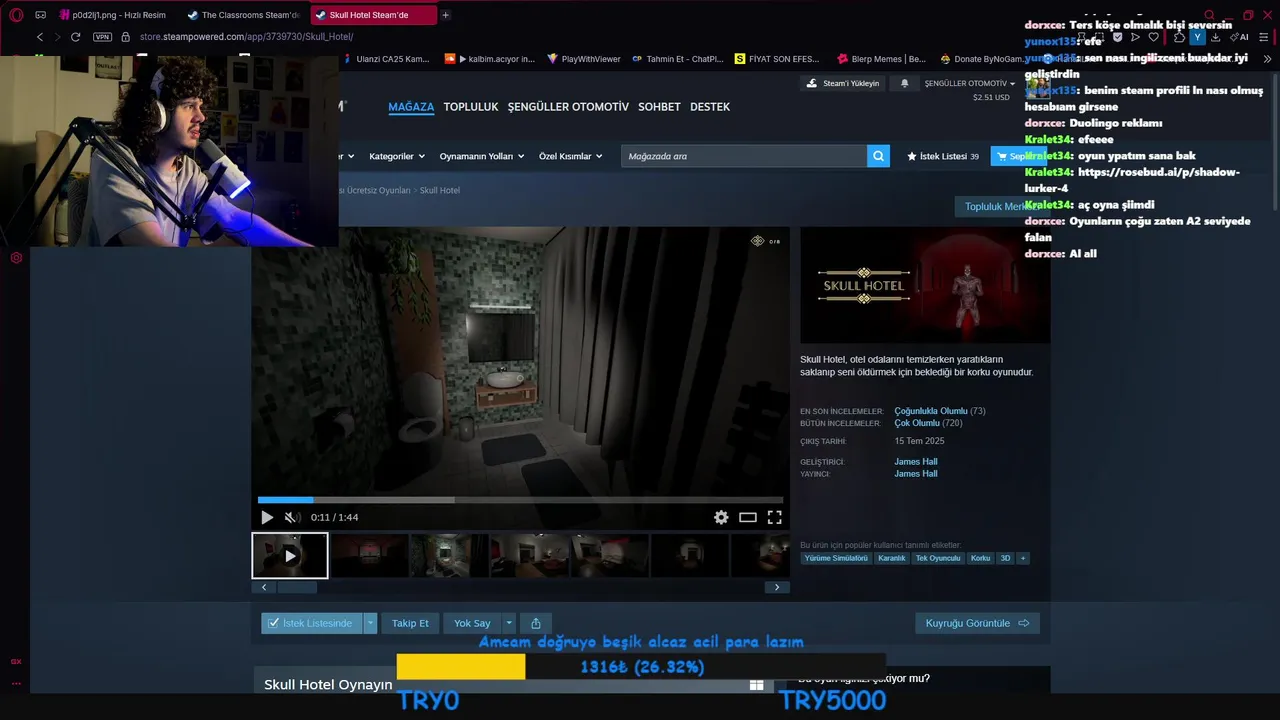Click the plus button to add tags
Viewport: 1280px width, 720px height.
[x=1022, y=558]
